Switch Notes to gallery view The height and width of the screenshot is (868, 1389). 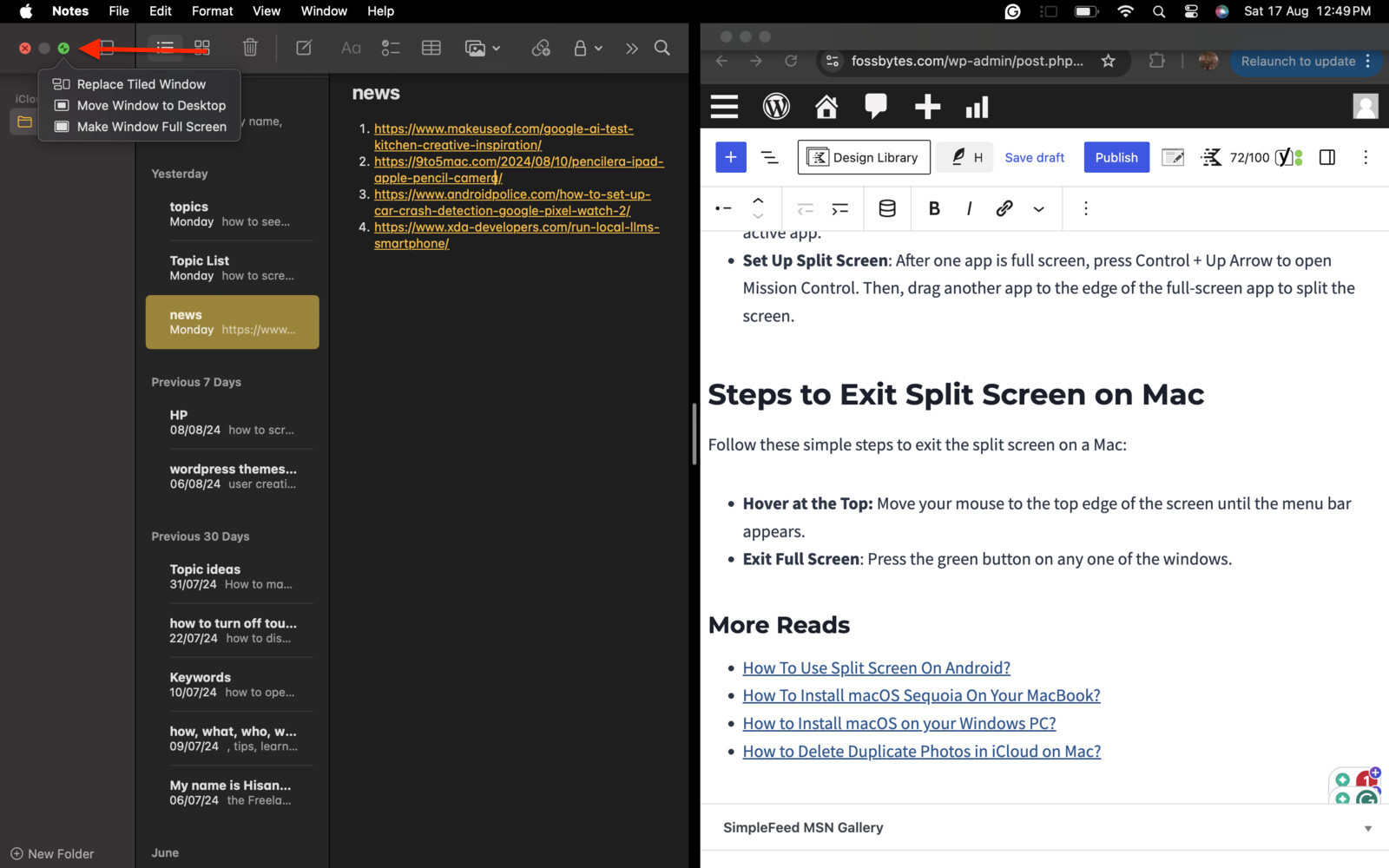tap(201, 48)
